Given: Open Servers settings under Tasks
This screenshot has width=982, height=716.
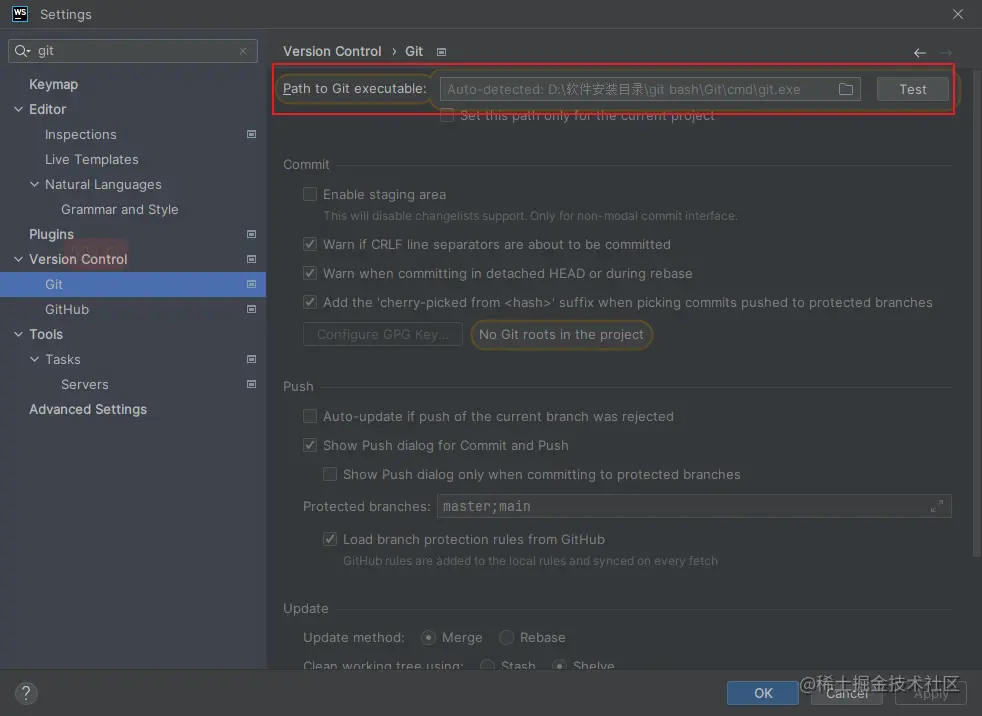Looking at the screenshot, I should [x=85, y=385].
